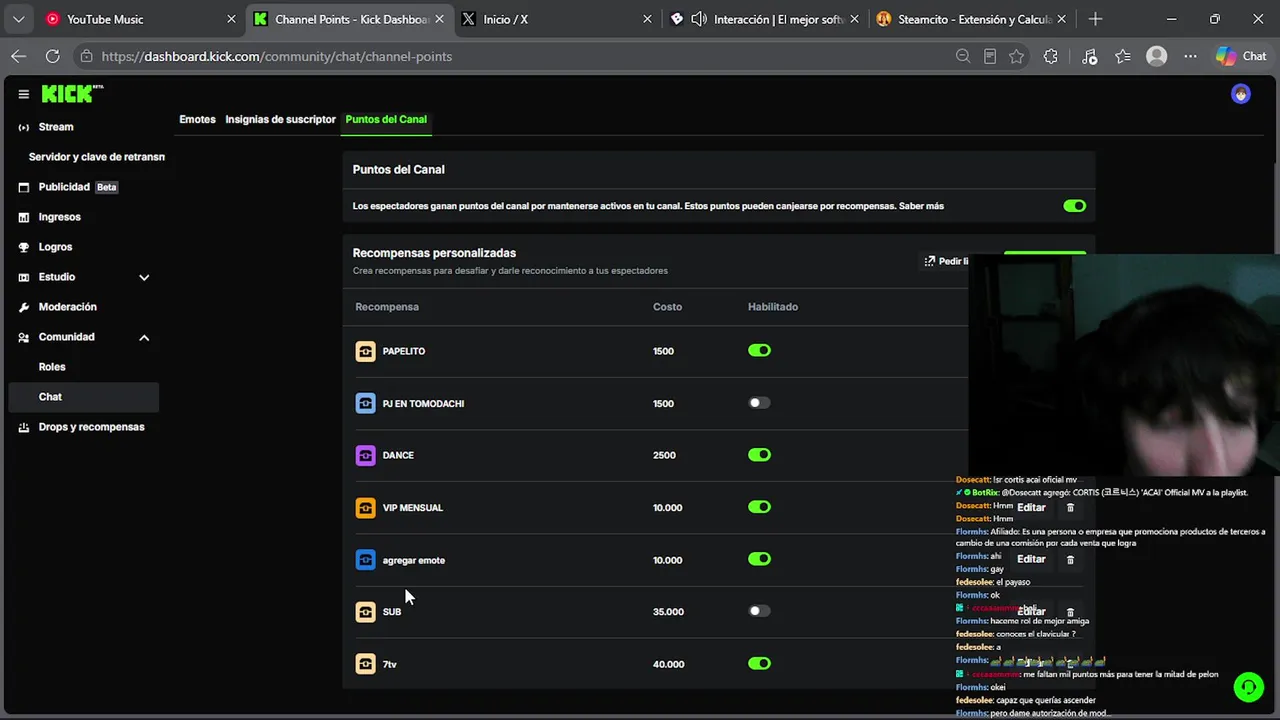
Task: Click the PAPELITO reward icon
Action: pos(365,351)
